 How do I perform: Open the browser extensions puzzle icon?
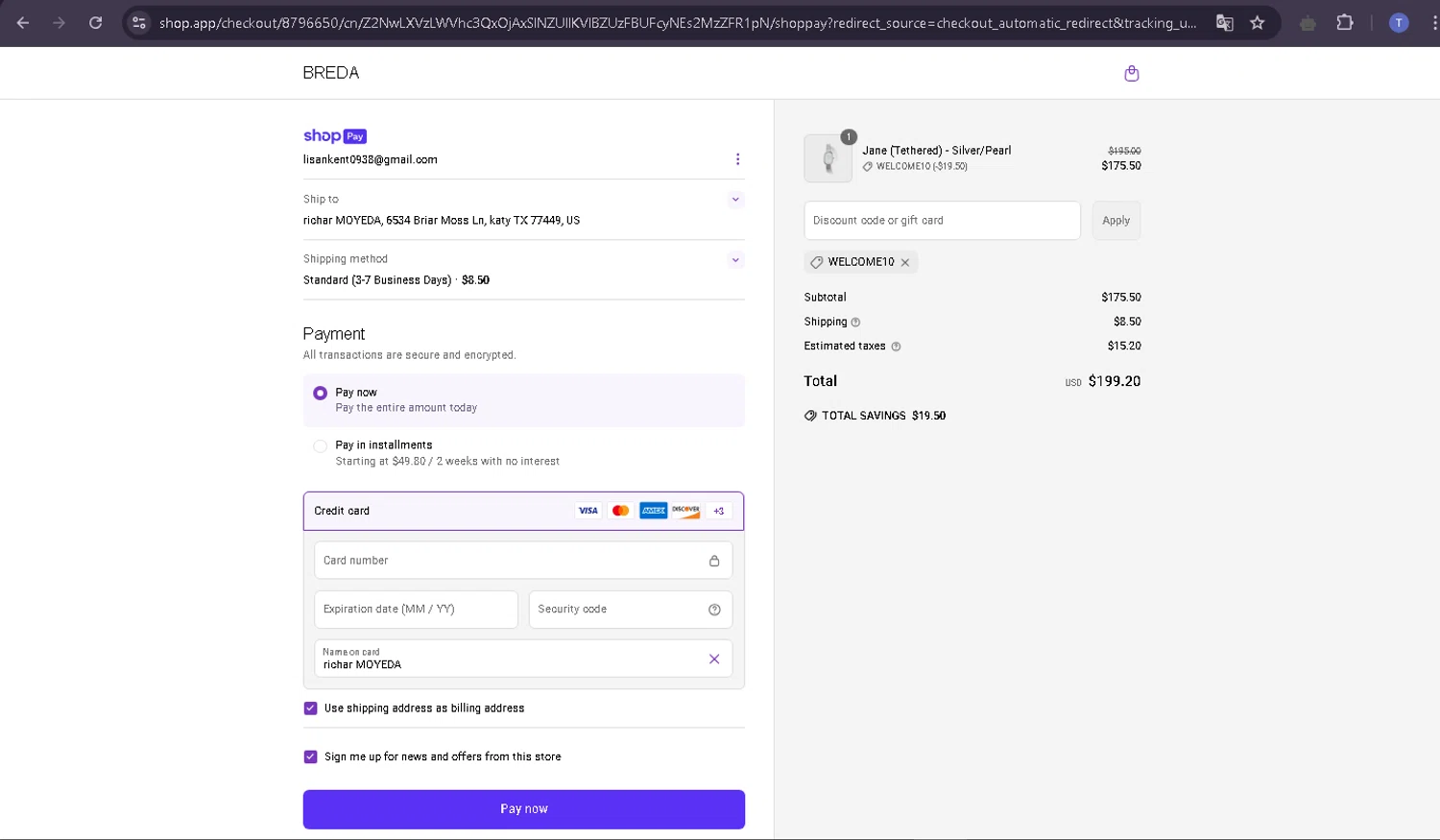point(1345,23)
